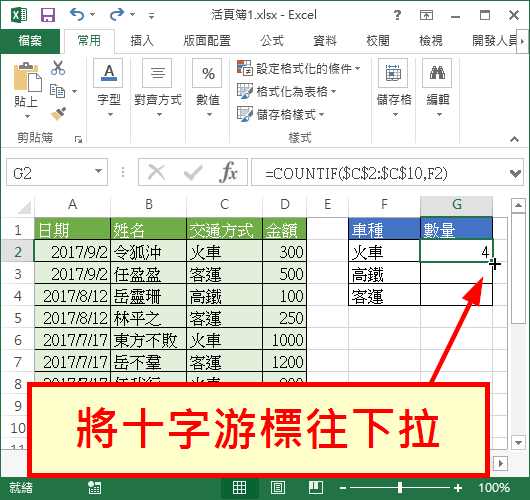Viewport: 530px width, 500px height.
Task: Click the Ribbon Display Options icon
Action: pyautogui.click(x=426, y=15)
